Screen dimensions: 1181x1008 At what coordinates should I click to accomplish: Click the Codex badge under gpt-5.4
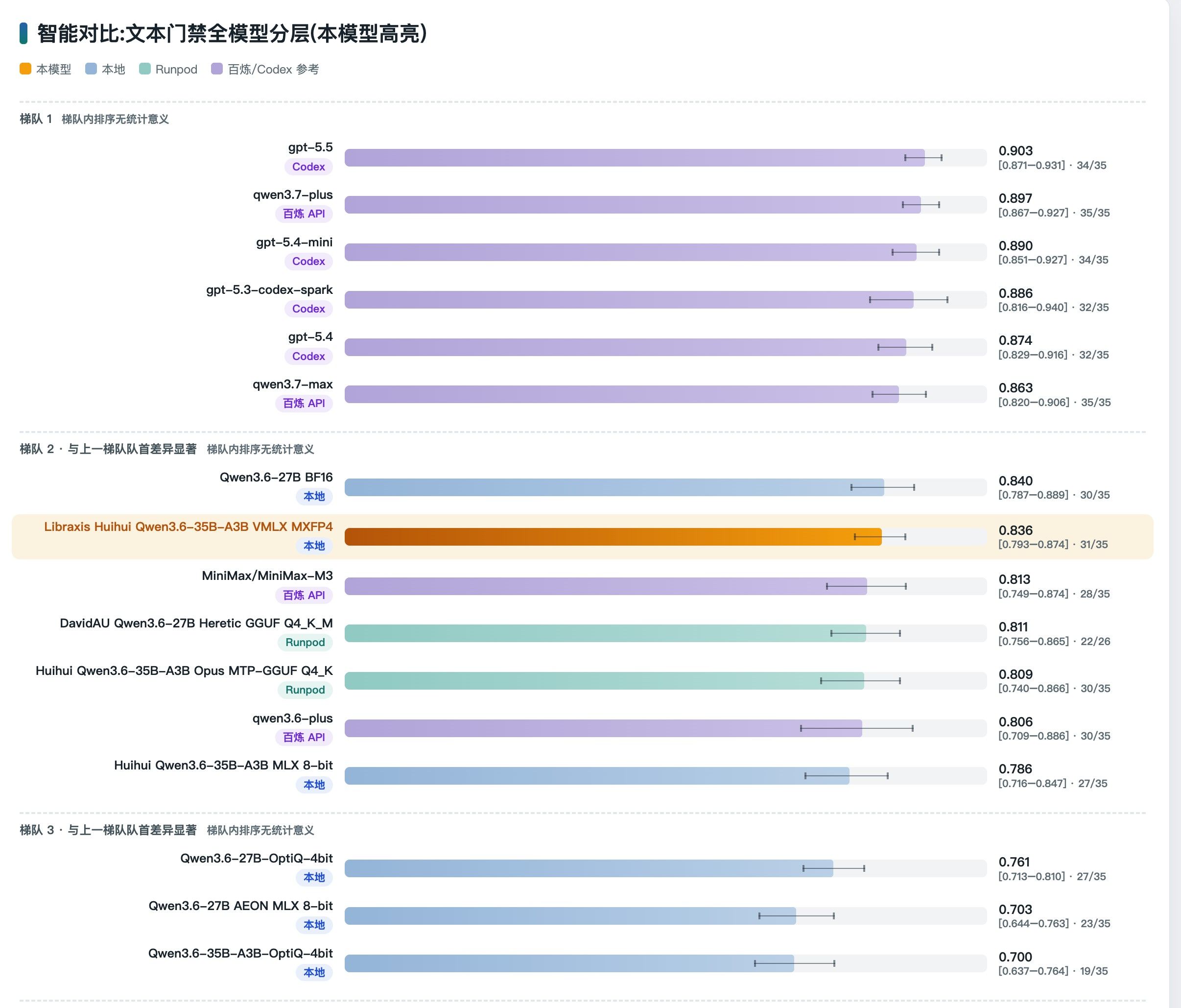pyautogui.click(x=308, y=357)
